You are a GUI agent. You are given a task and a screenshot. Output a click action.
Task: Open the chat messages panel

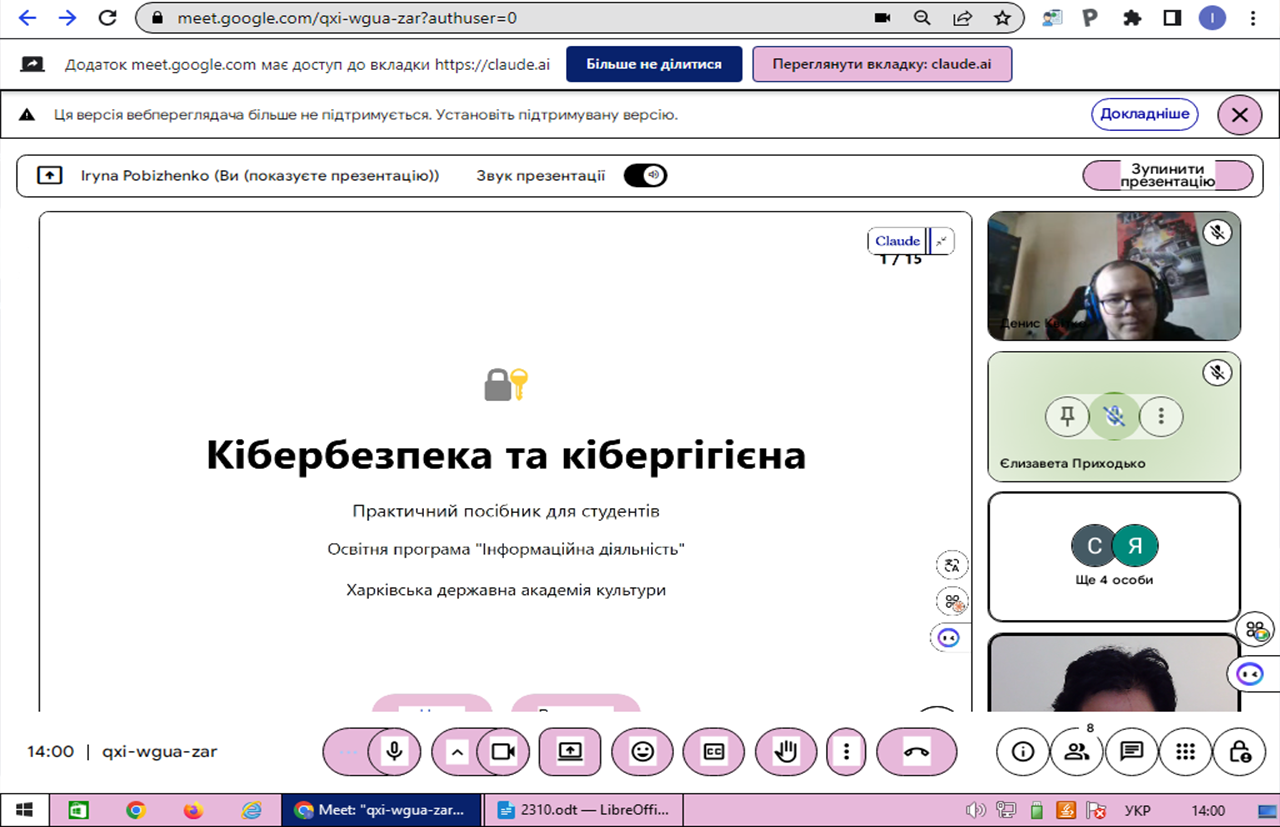(x=1132, y=752)
